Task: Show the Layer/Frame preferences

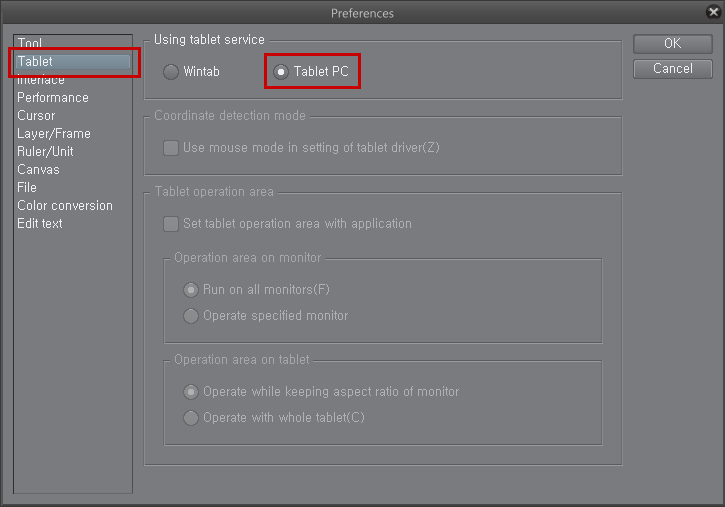Action: click(x=54, y=134)
